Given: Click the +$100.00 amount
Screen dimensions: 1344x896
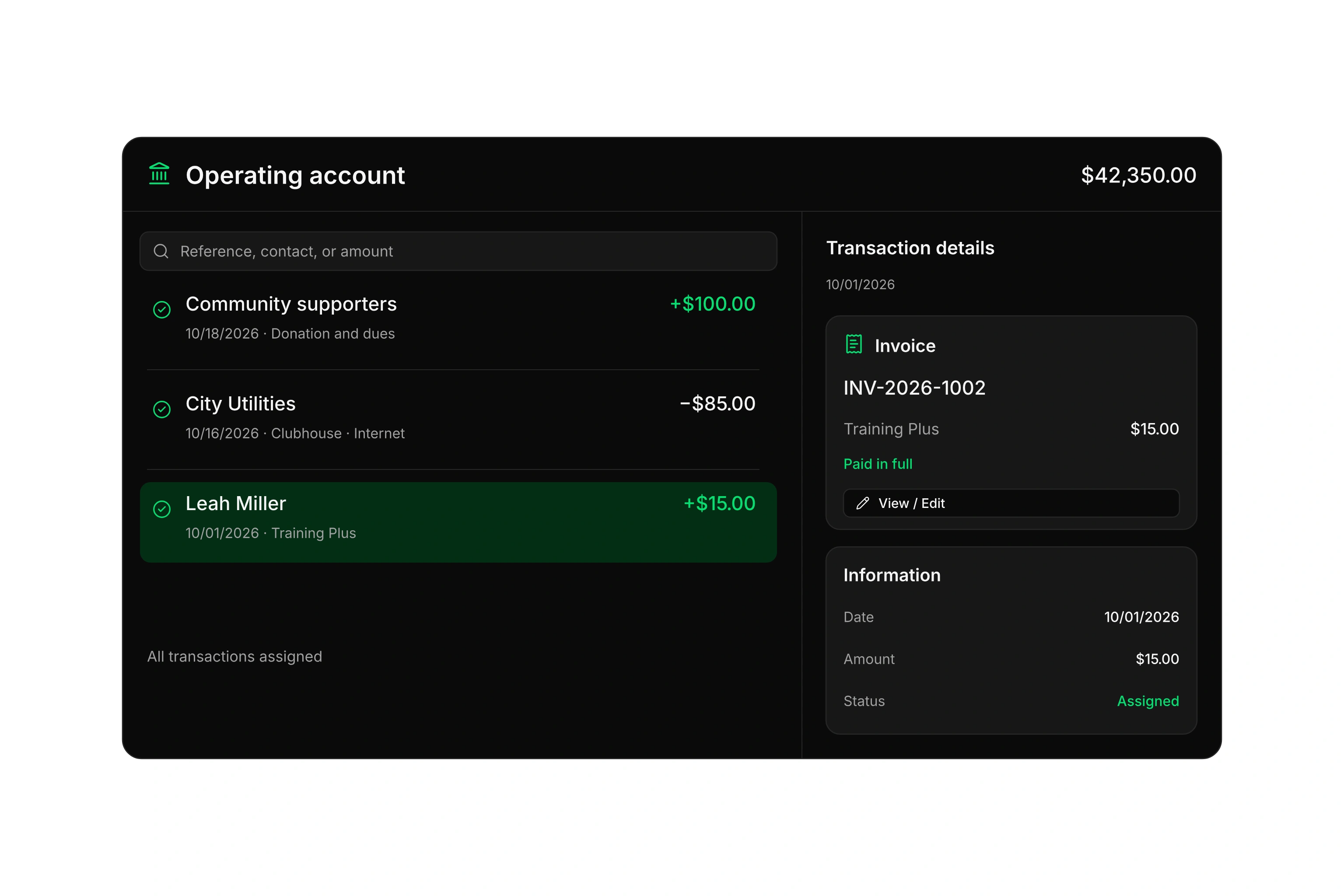Looking at the screenshot, I should [713, 304].
